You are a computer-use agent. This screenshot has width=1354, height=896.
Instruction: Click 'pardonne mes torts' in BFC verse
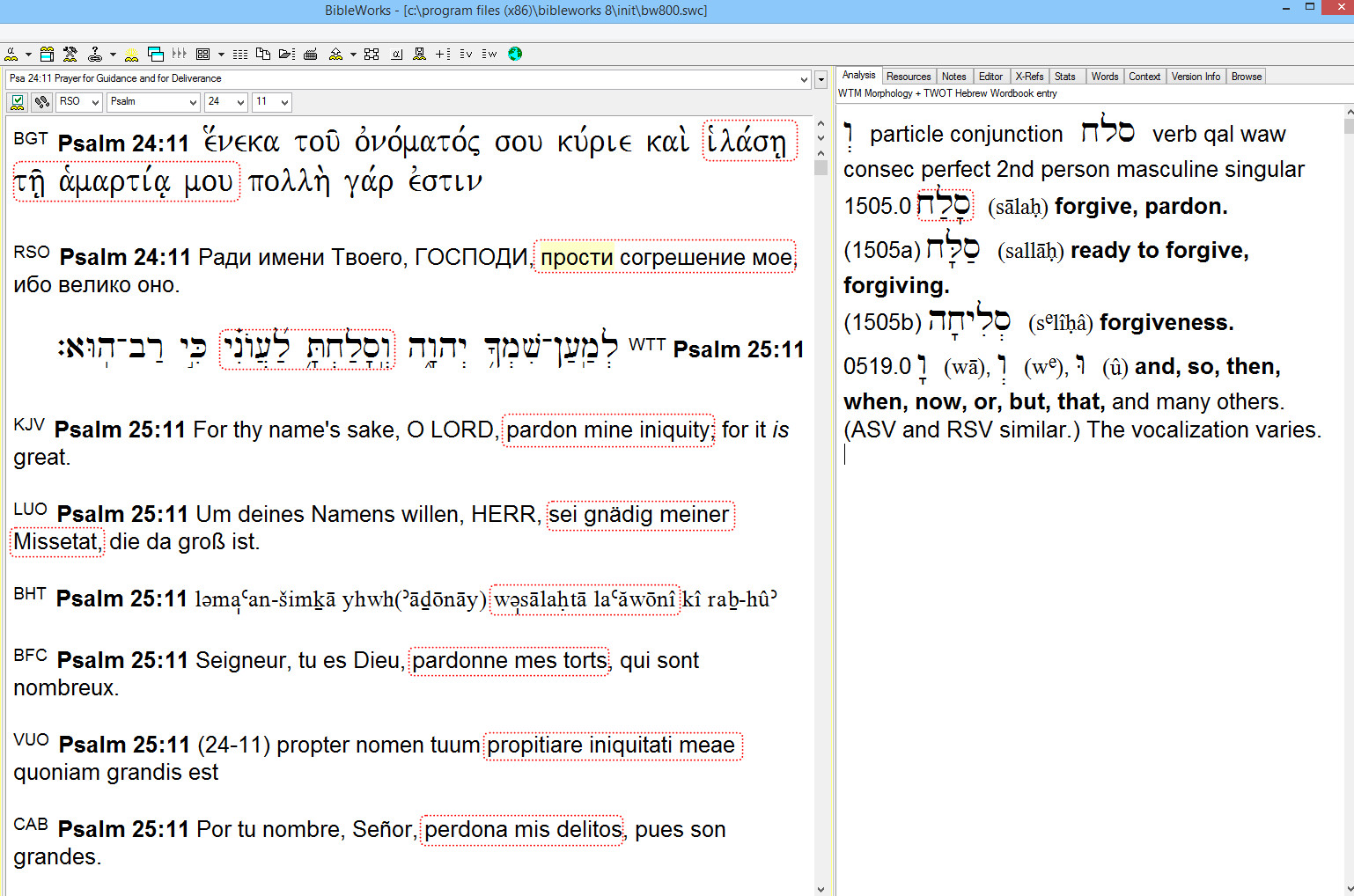pyautogui.click(x=510, y=660)
